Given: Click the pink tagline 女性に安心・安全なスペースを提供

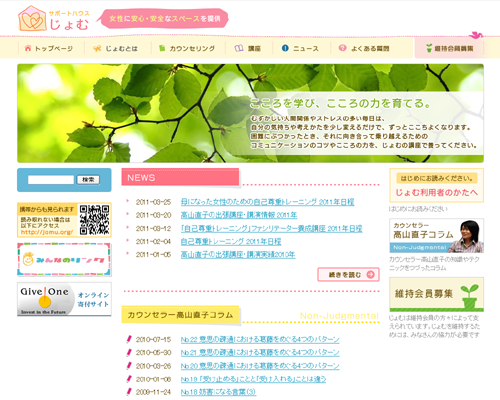Looking at the screenshot, I should [x=165, y=18].
